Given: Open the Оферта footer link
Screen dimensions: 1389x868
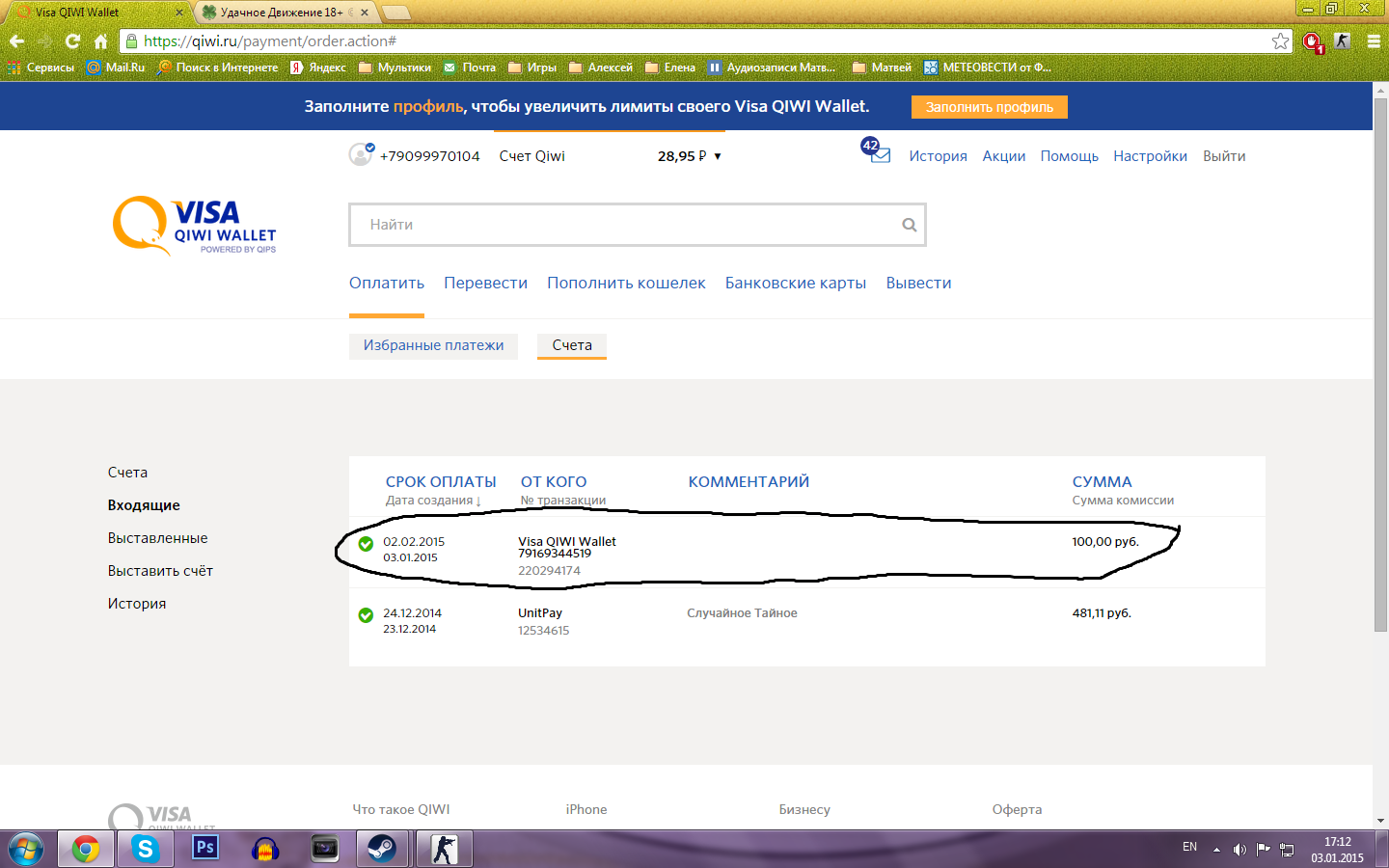Looking at the screenshot, I should (1017, 809).
